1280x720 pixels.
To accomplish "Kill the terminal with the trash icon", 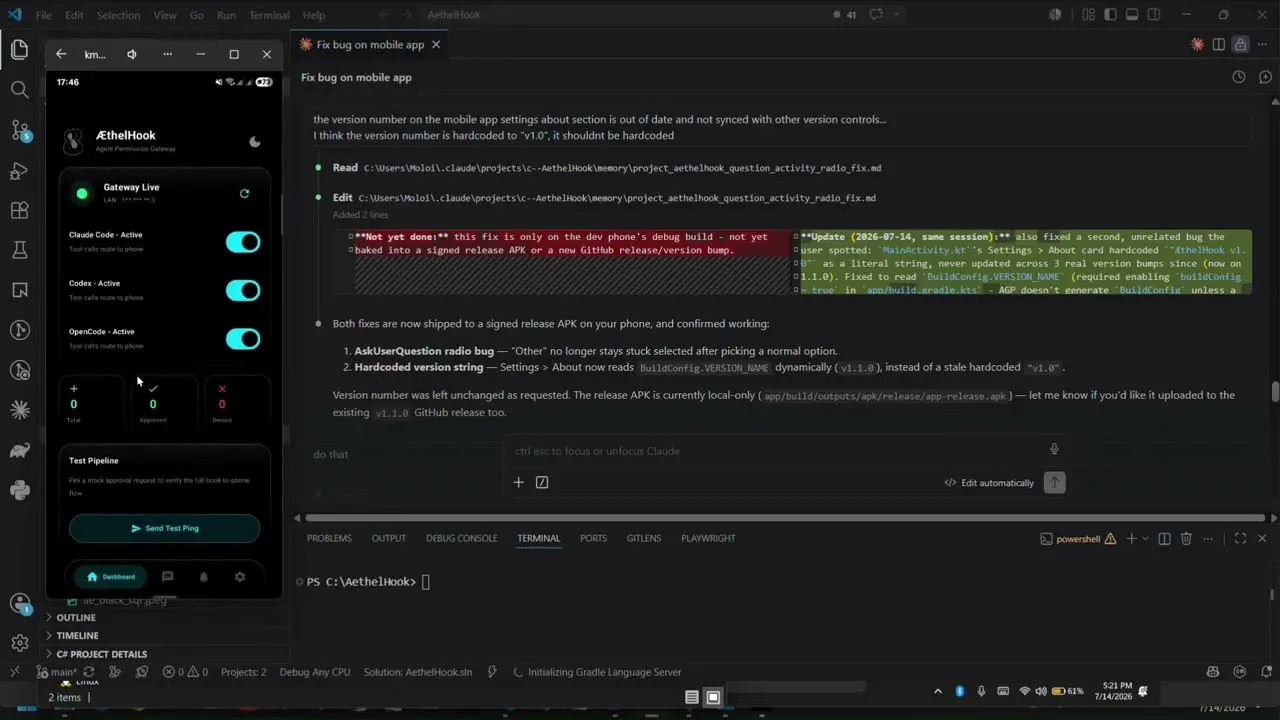I will [x=1186, y=538].
